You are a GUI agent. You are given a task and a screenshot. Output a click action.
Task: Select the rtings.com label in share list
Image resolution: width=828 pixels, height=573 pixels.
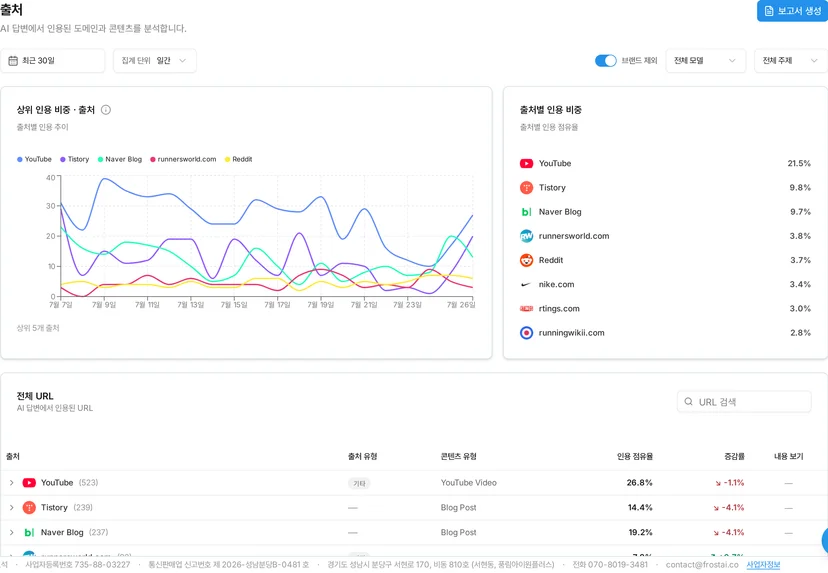click(559, 308)
